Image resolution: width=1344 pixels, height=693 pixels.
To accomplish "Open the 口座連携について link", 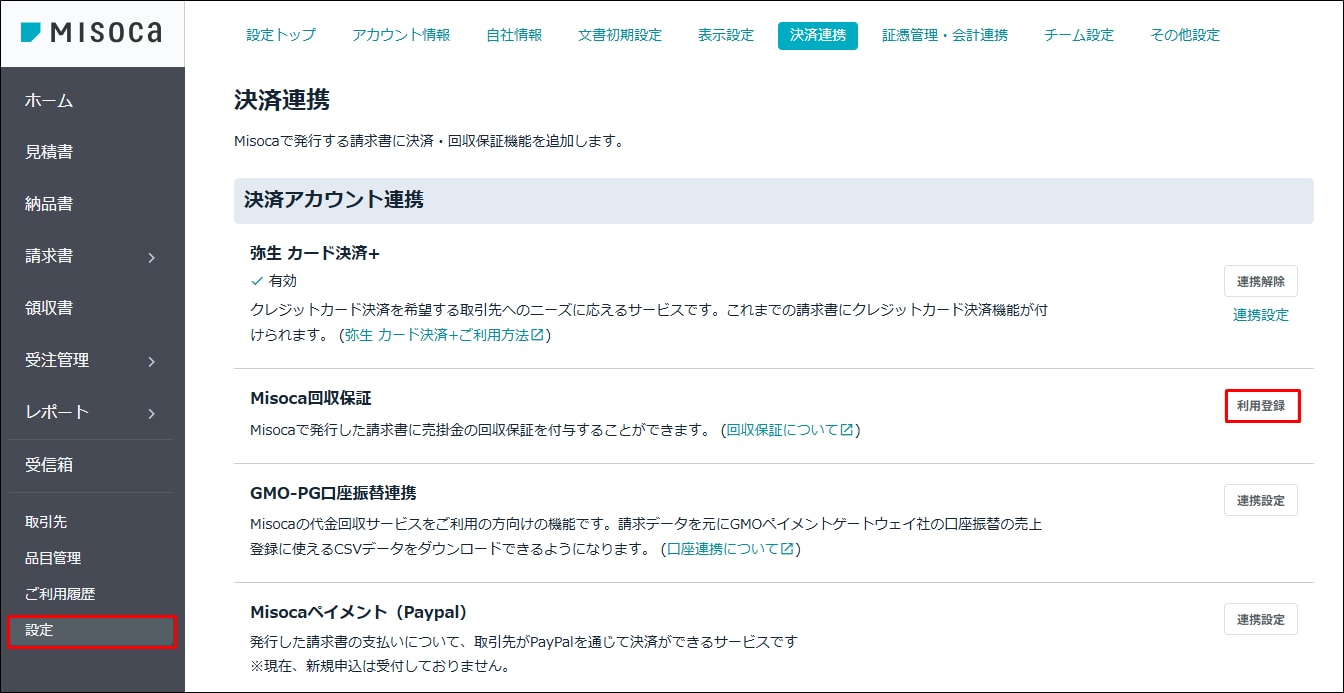I will tap(723, 549).
